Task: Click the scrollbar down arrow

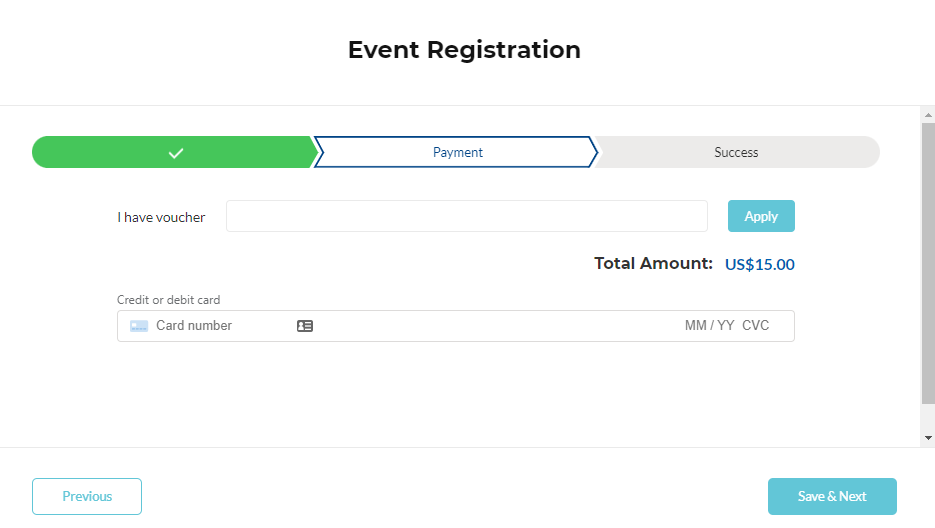Action: 928,438
